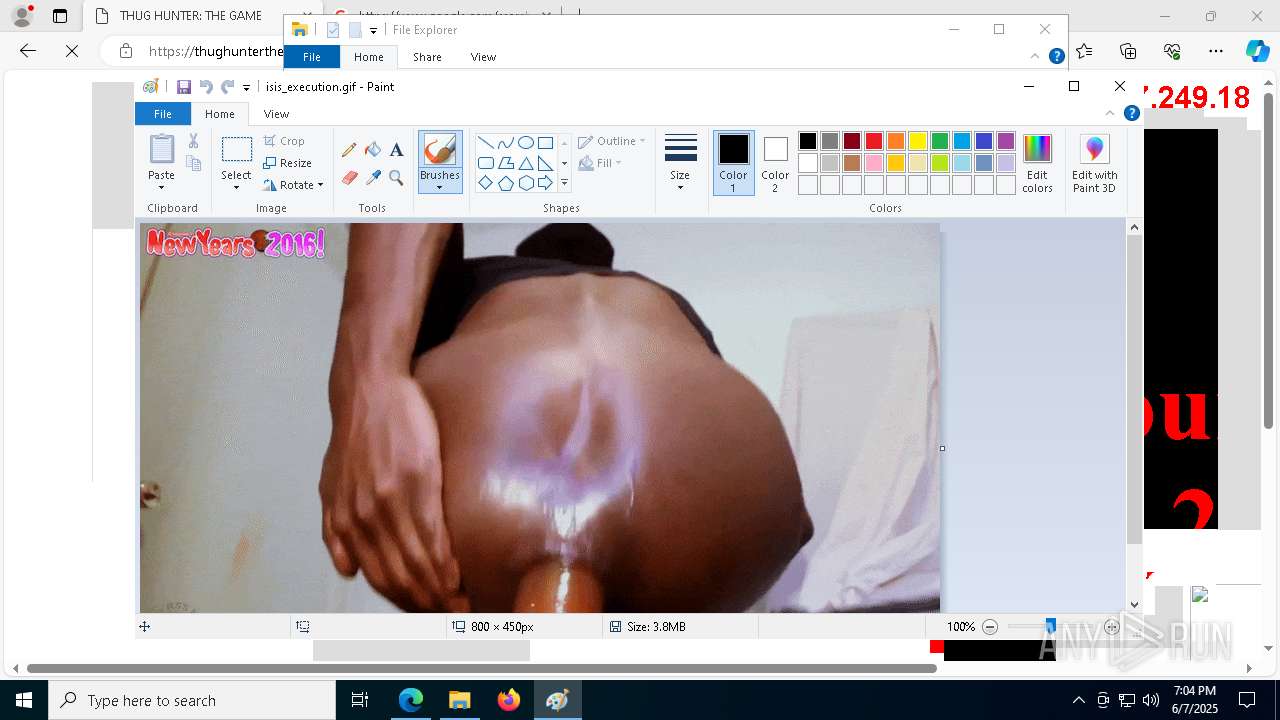Click the zoom in plus button
The image size is (1280, 720).
[x=1112, y=627]
